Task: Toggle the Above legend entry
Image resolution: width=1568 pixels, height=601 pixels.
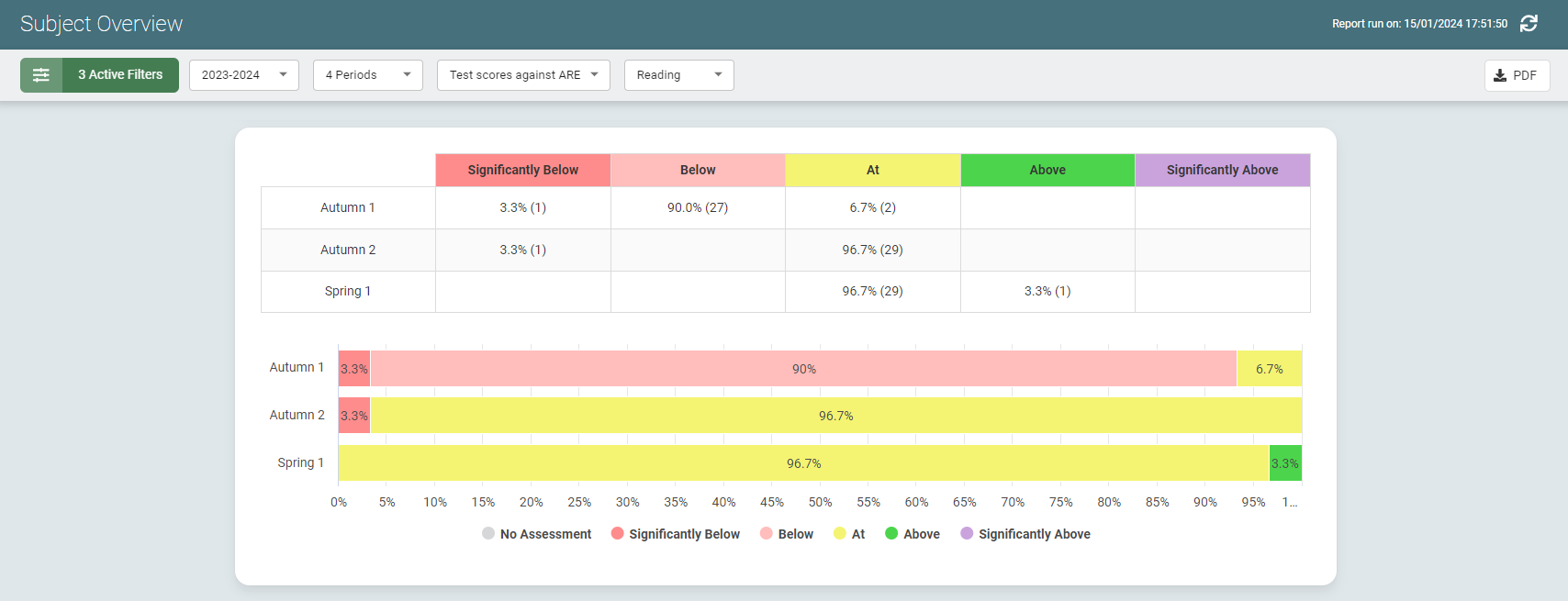Action: (x=913, y=534)
